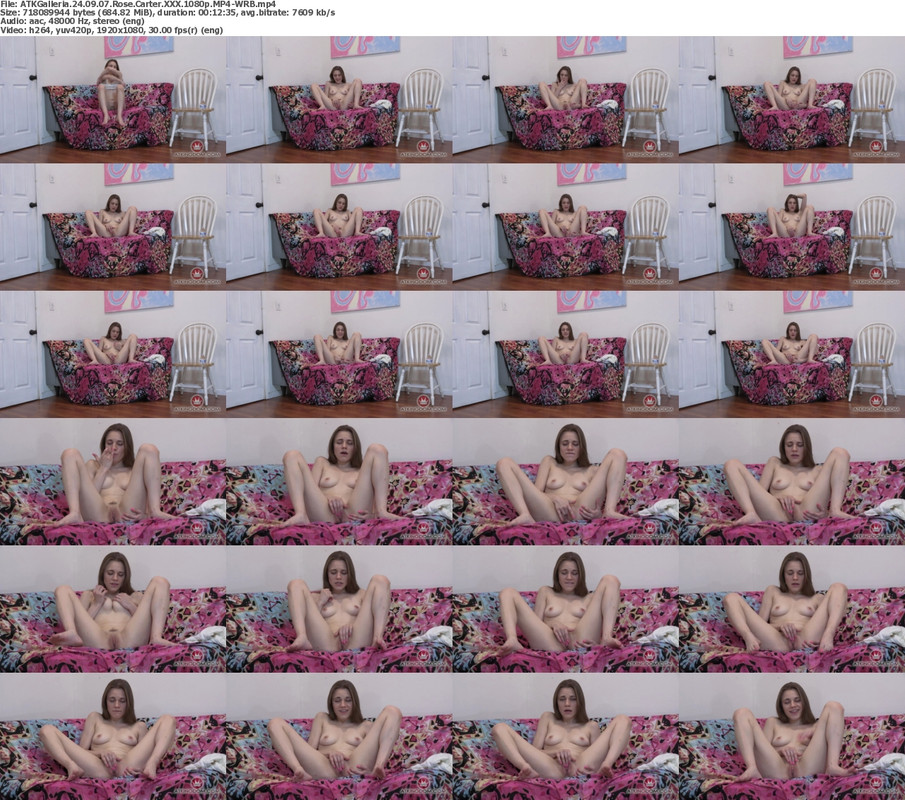Click the 'Size: 718089944 bytes' info line

(167, 12)
